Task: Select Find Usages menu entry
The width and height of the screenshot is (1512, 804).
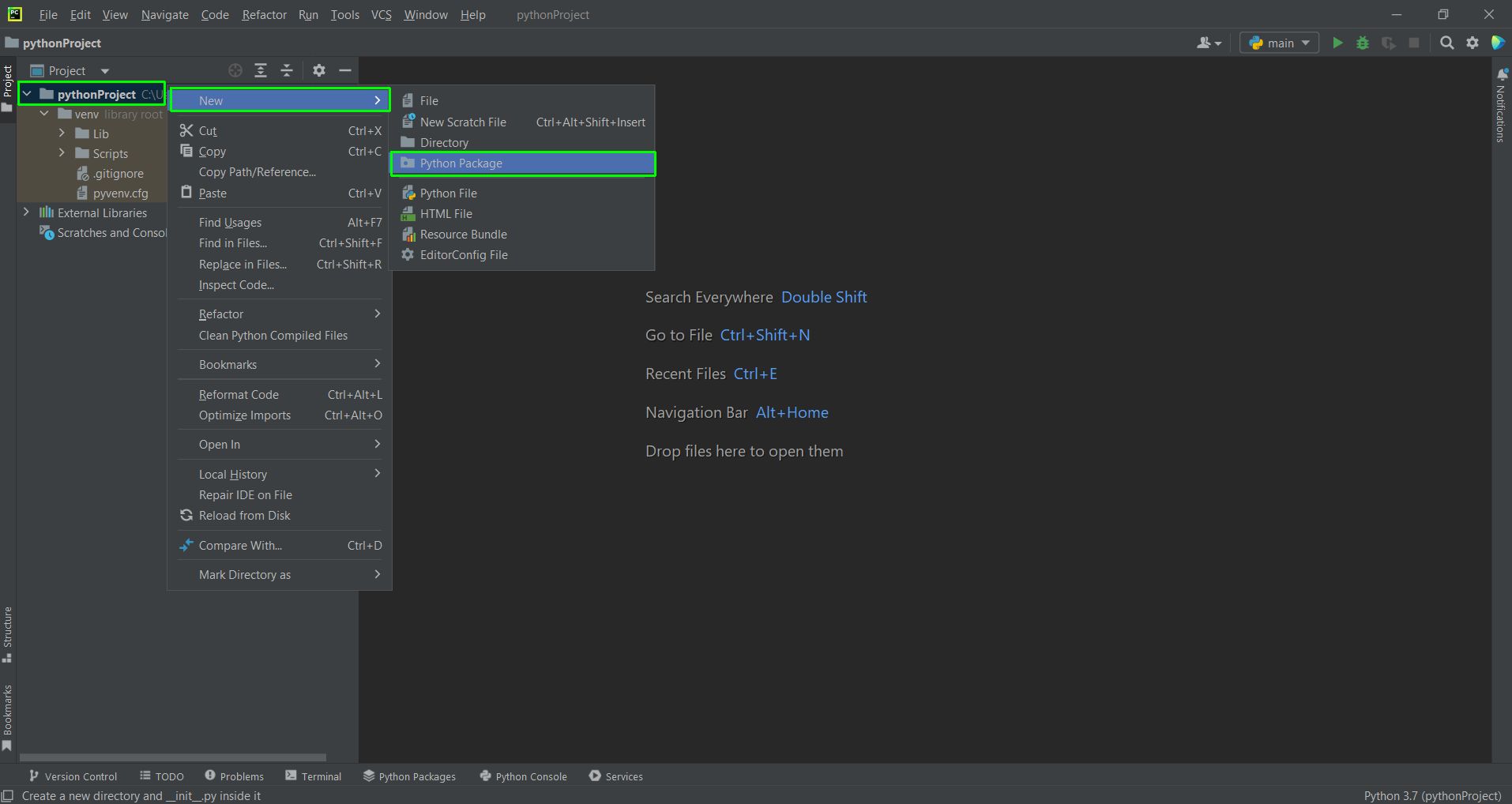Action: [x=280, y=223]
